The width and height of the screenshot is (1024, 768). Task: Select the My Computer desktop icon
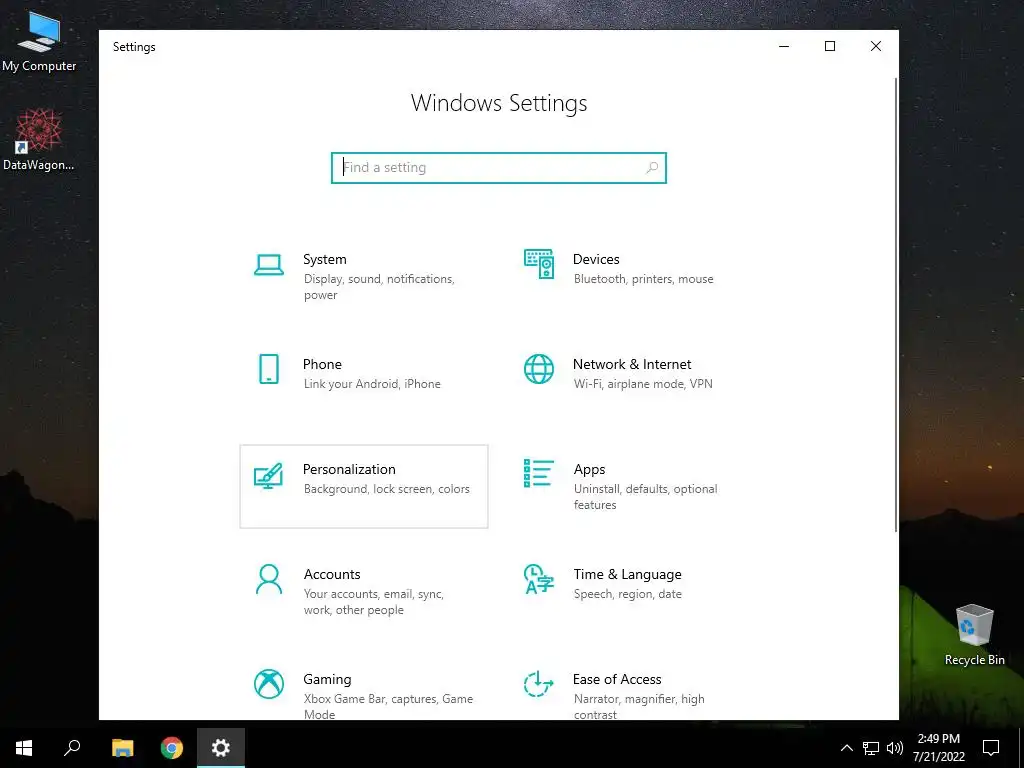[39, 42]
